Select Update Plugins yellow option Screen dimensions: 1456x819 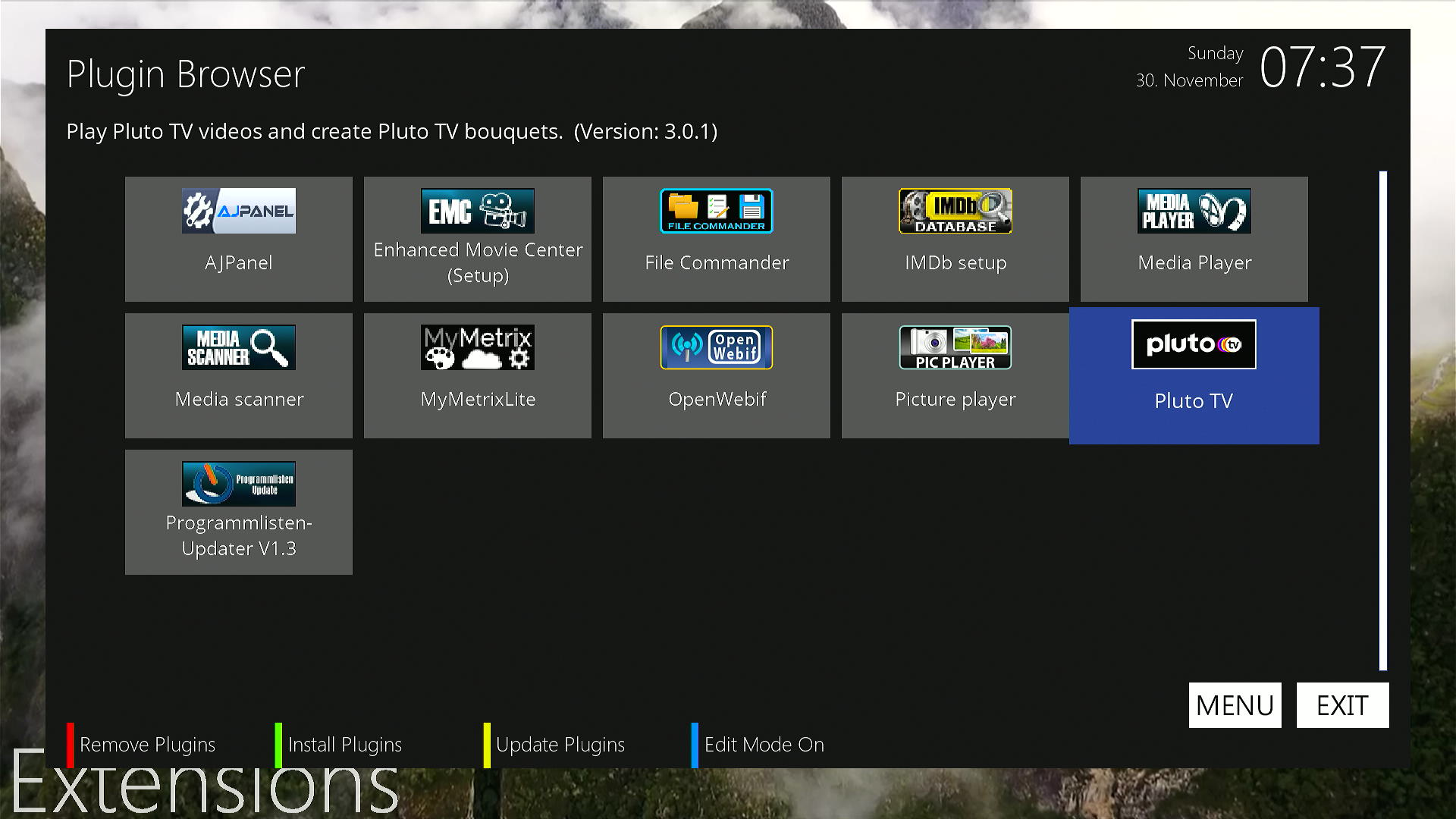point(560,745)
